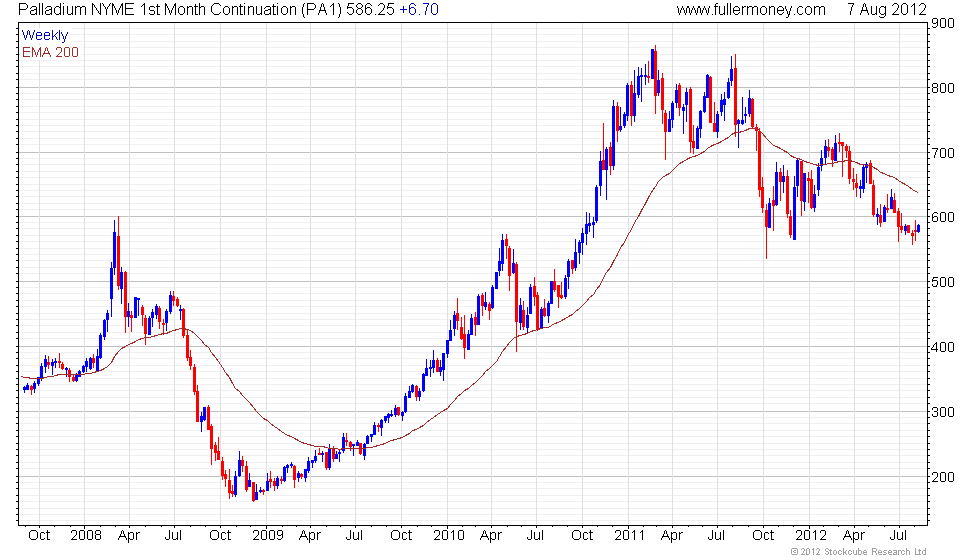The height and width of the screenshot is (560, 980).
Task: Click the red 'EMA 200' legend label
Action: 50,52
